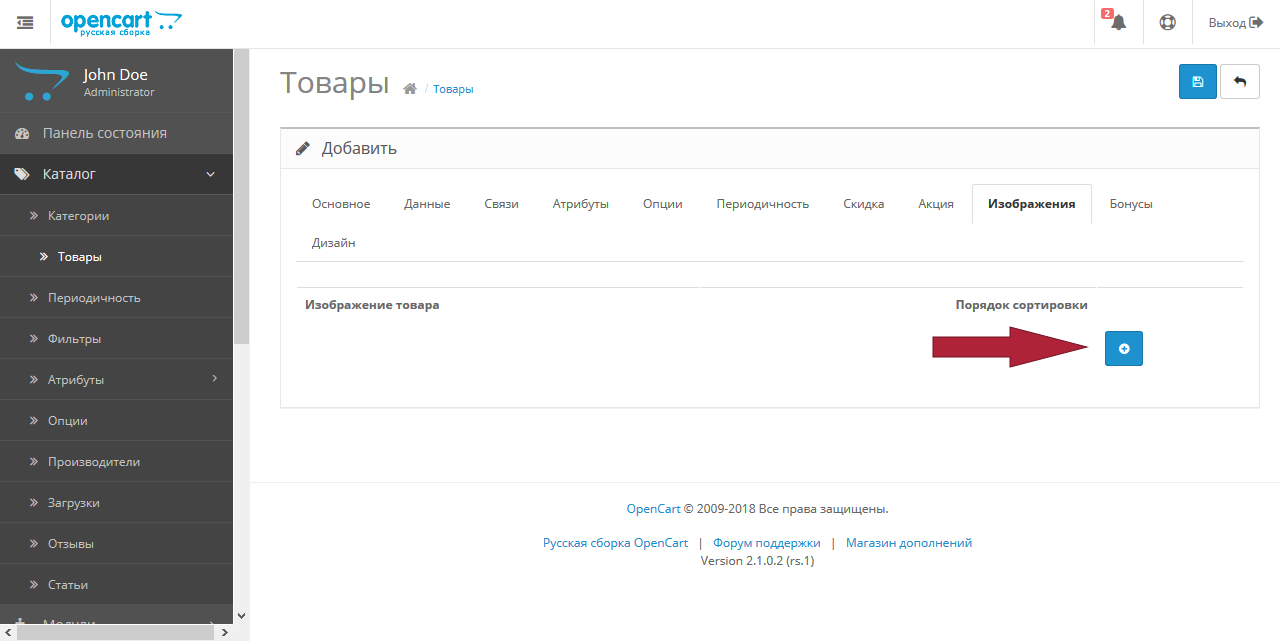Switch to the Скидка tab

tap(864, 204)
